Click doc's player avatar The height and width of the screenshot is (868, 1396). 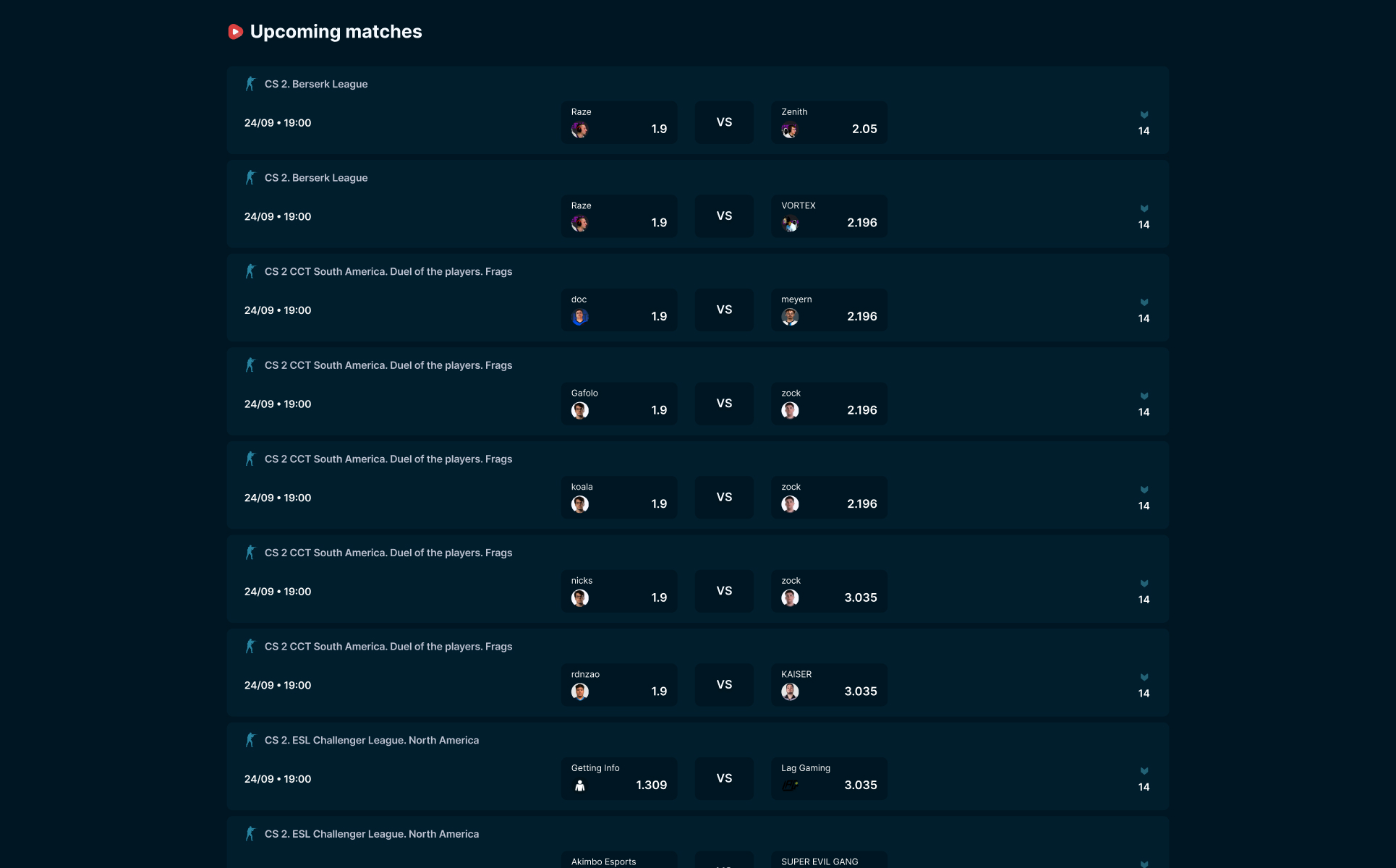coord(579,317)
